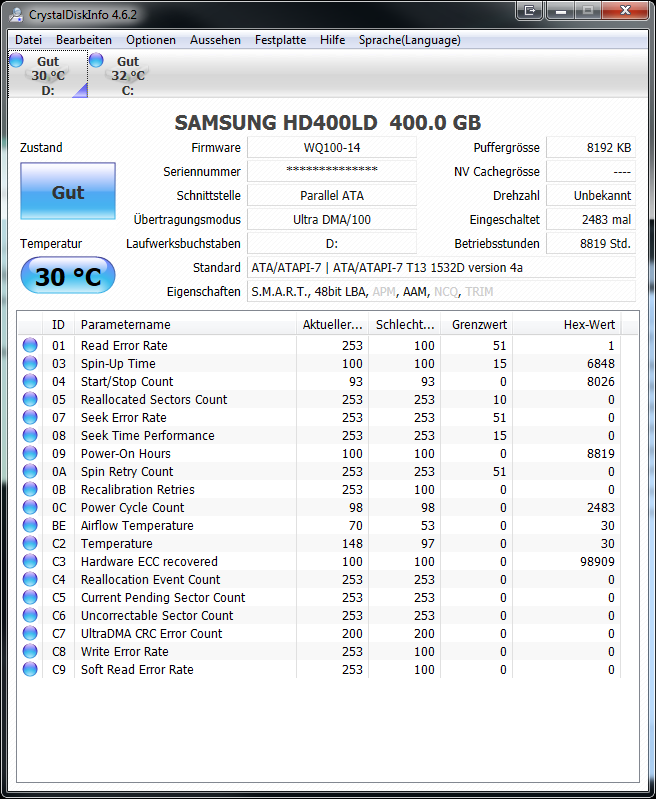
Task: Open the Hilfe menu
Action: (332, 40)
